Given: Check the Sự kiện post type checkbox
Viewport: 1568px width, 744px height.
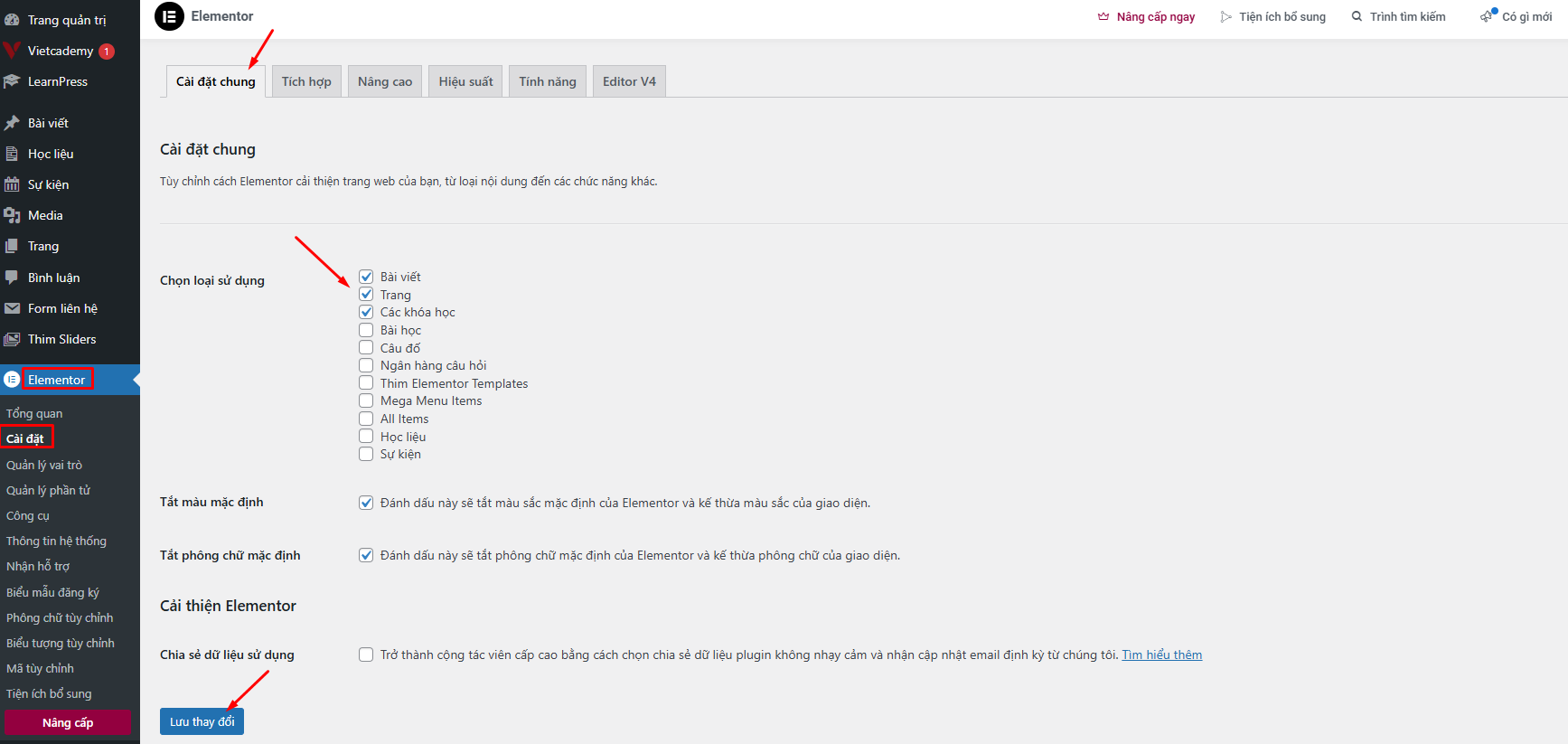Looking at the screenshot, I should coord(366,454).
